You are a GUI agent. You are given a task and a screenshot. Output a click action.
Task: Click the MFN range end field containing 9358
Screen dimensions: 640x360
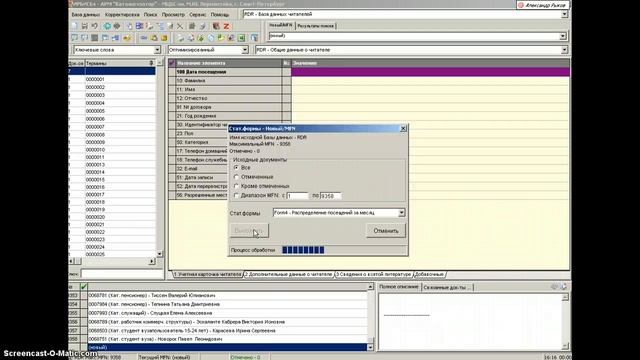click(x=330, y=196)
